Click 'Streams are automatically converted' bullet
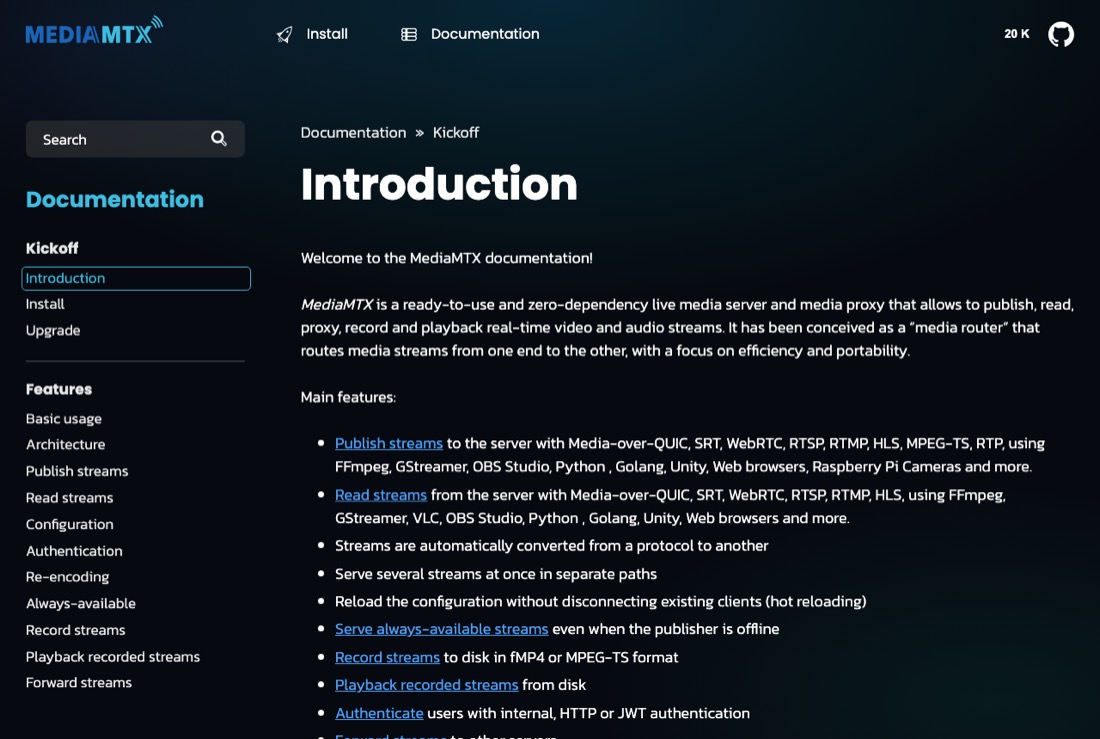Screen dimensions: 1100x739 [551, 546]
